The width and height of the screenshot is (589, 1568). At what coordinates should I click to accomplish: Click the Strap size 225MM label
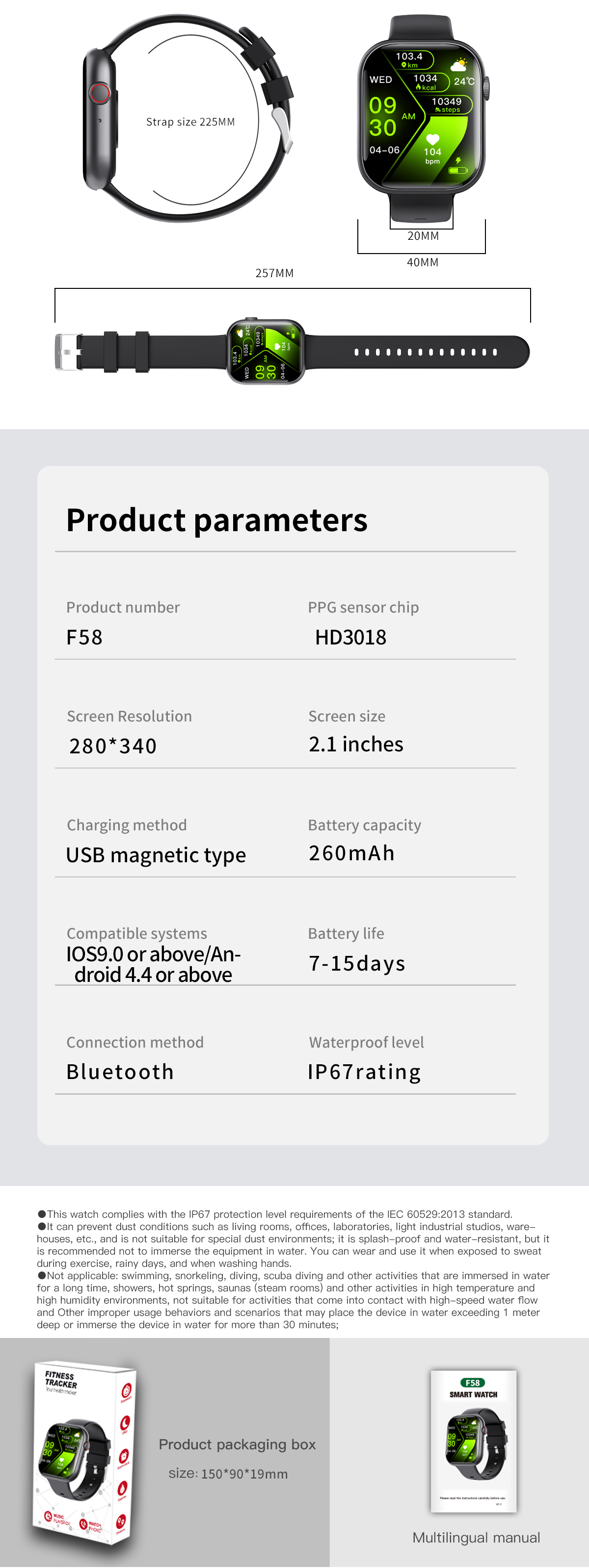point(190,122)
